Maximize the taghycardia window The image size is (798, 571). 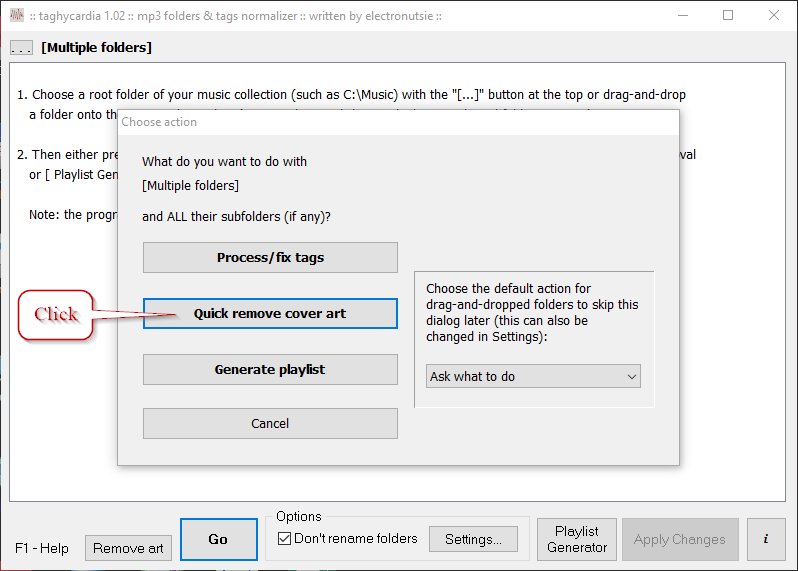point(728,16)
